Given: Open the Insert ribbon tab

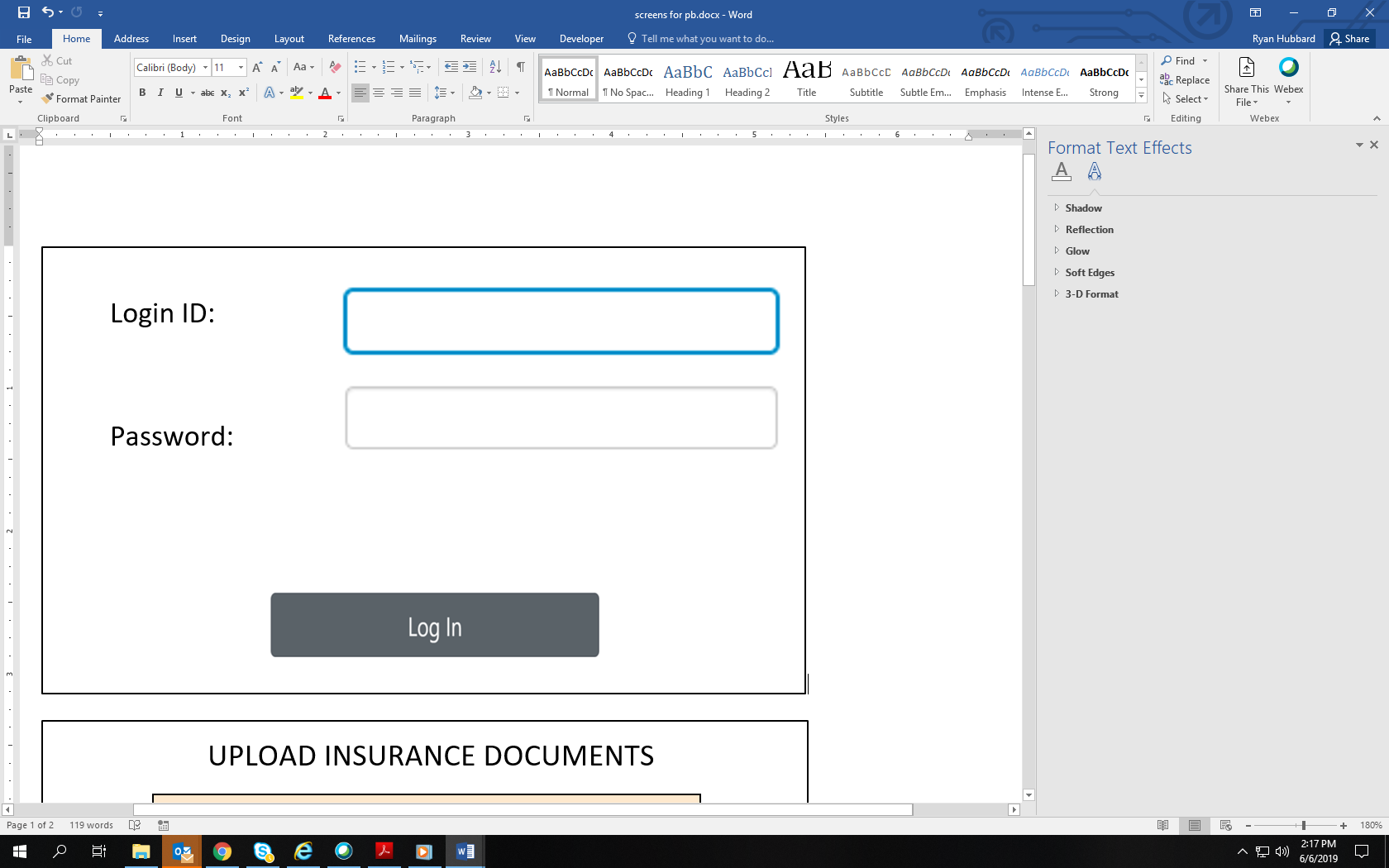Looking at the screenshot, I should (x=184, y=39).
